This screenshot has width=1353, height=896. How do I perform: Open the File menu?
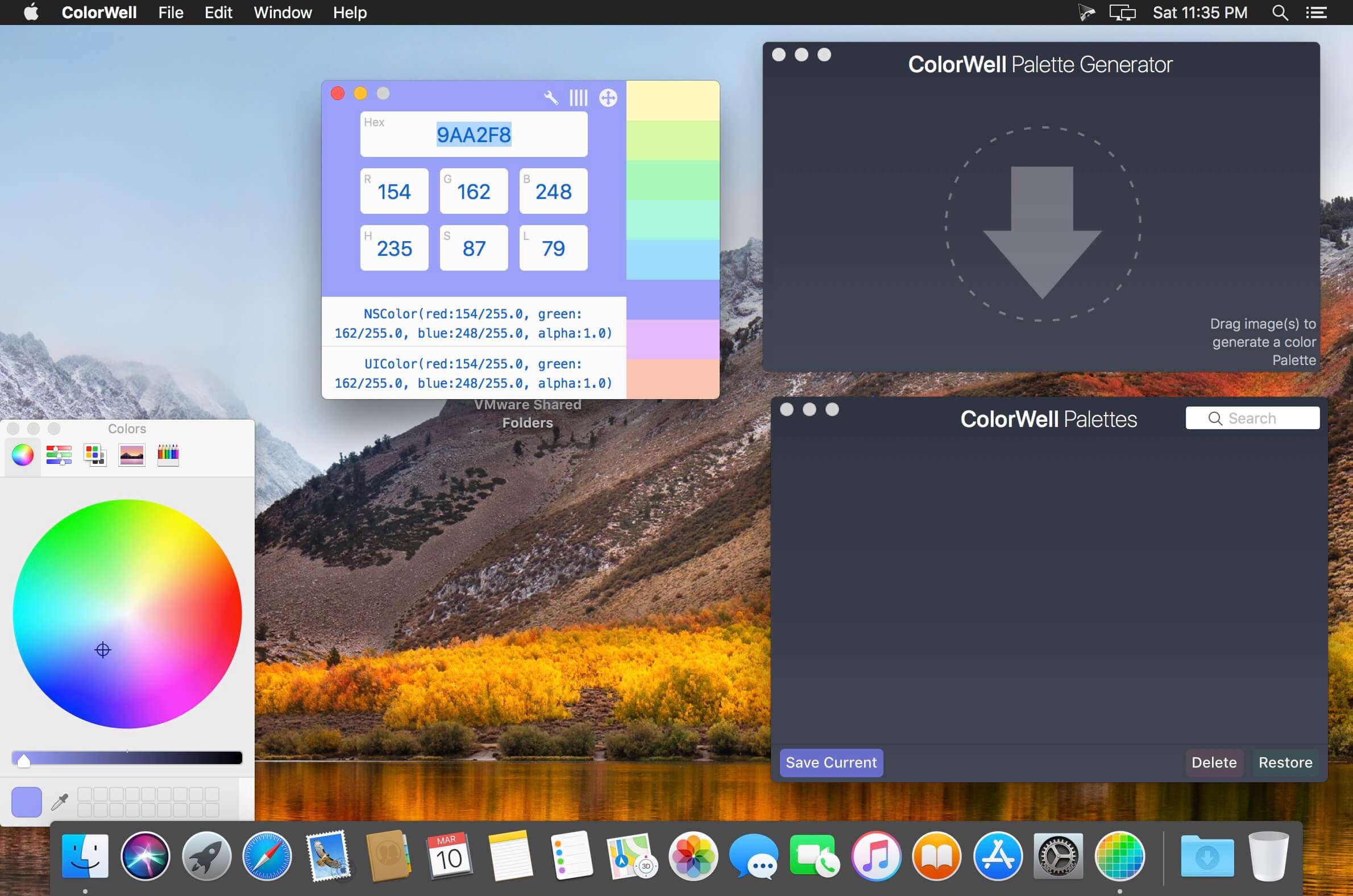[170, 13]
